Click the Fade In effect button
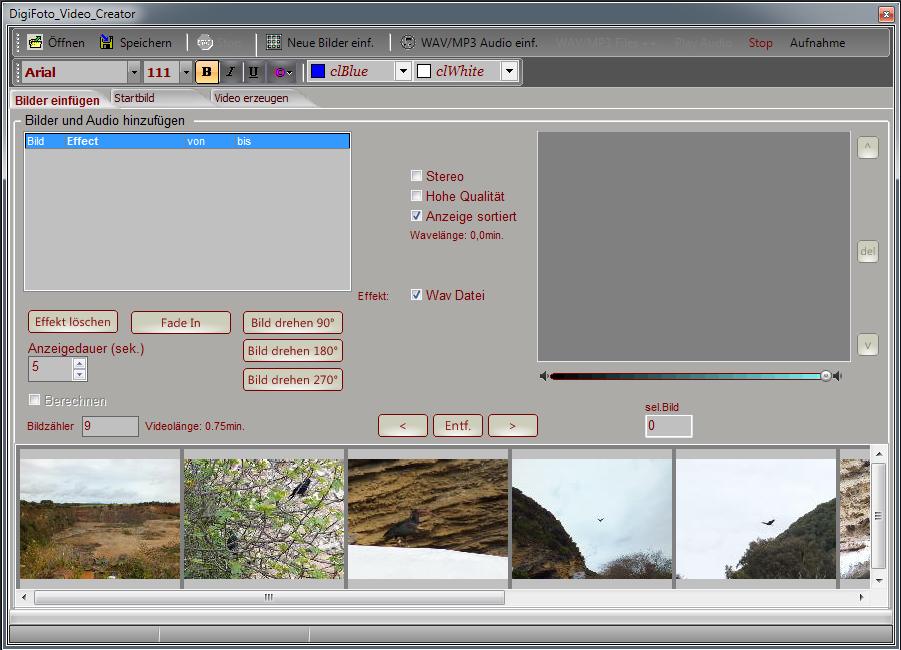 pyautogui.click(x=180, y=322)
